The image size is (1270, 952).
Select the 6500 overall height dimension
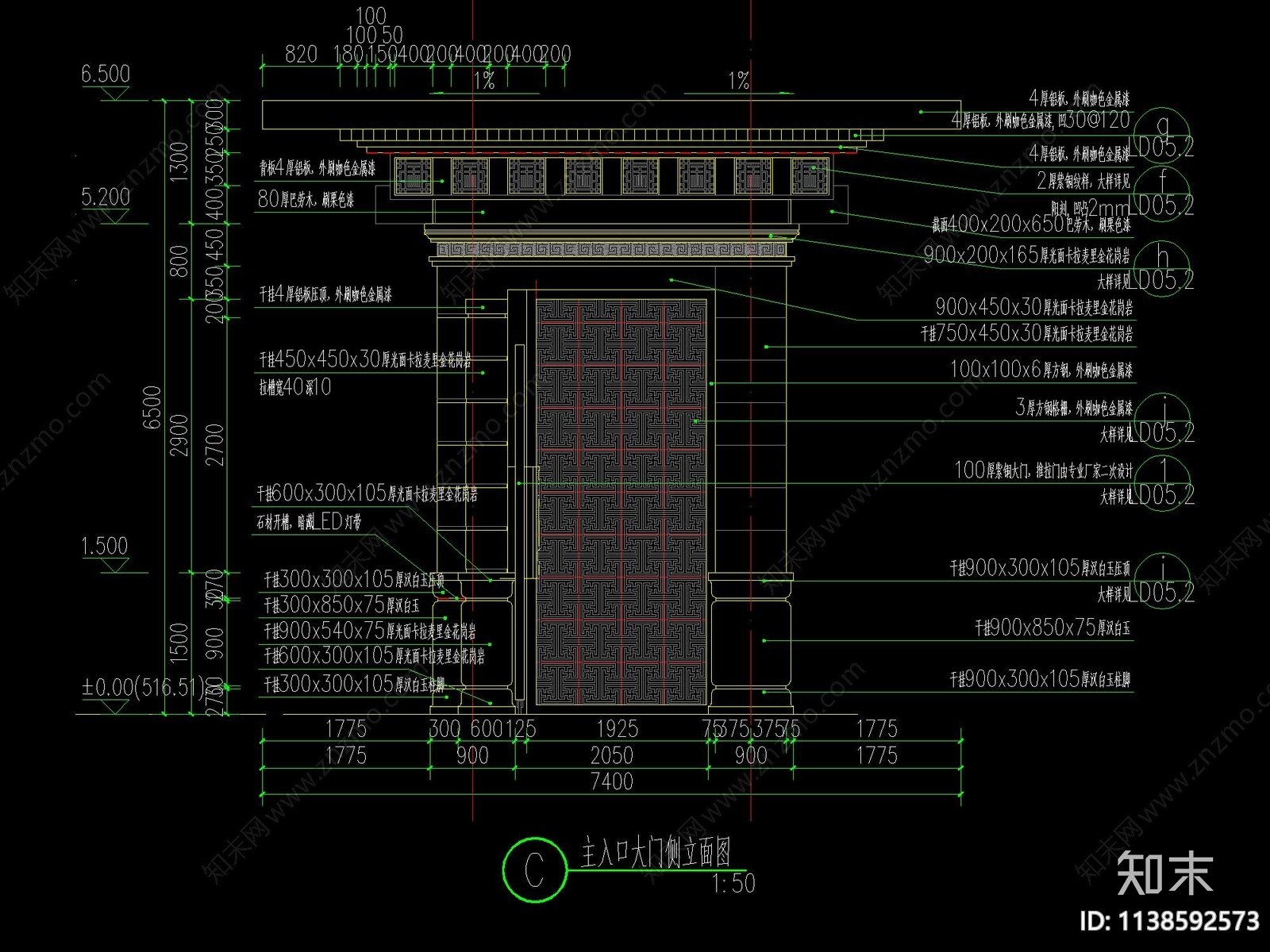[x=153, y=408]
